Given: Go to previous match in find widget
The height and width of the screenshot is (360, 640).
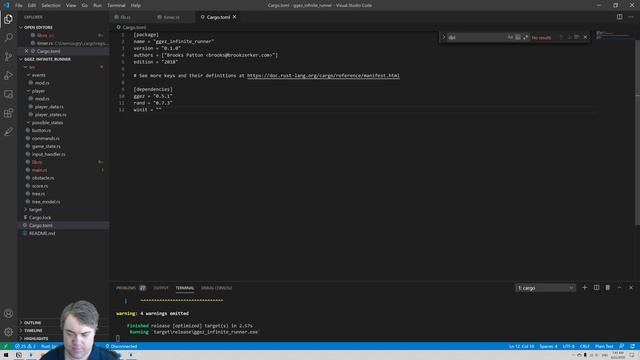Looking at the screenshot, I should (x=561, y=37).
